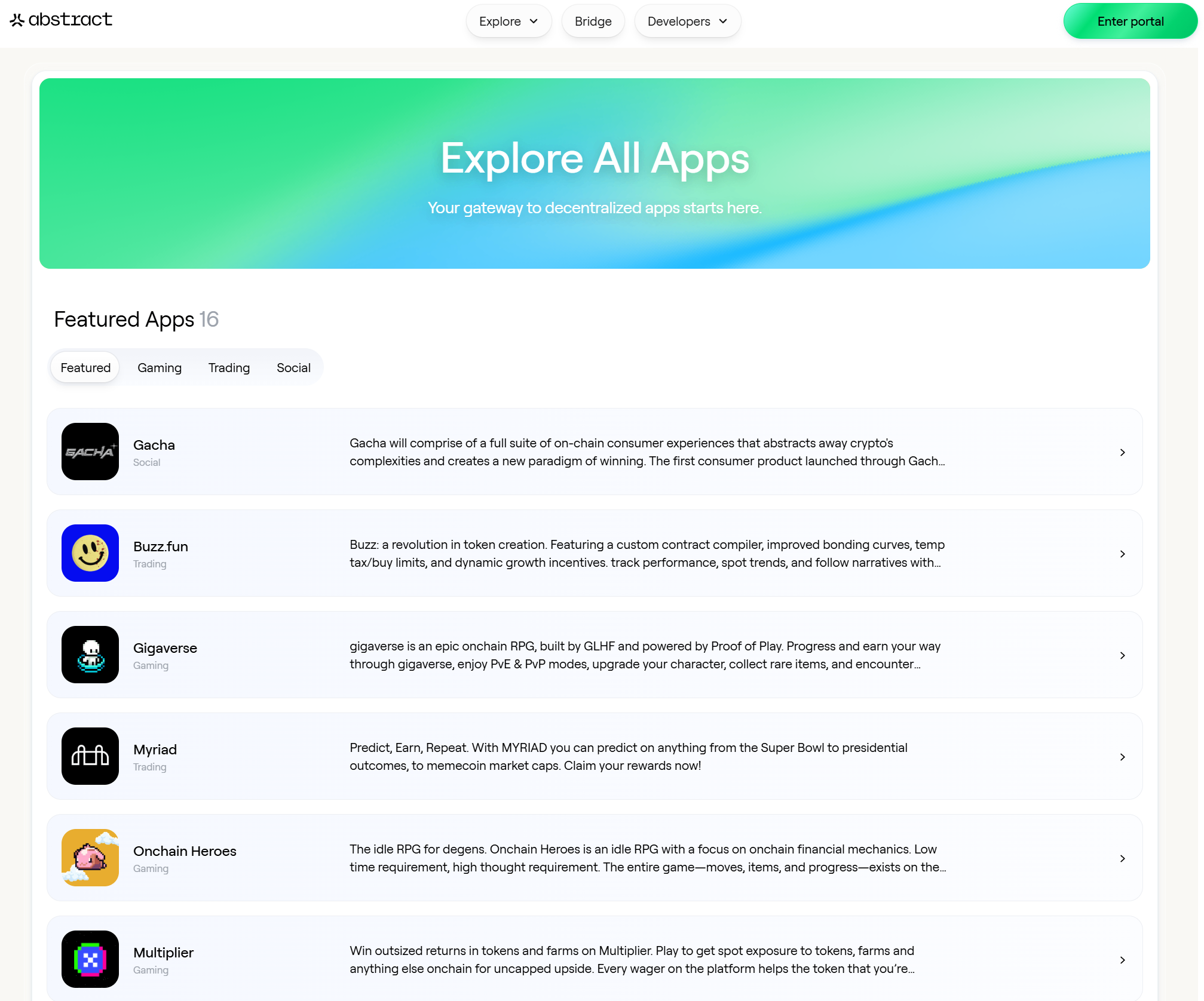This screenshot has width=1204, height=1001.
Task: Switch to the Gaming tab
Action: pyautogui.click(x=160, y=368)
